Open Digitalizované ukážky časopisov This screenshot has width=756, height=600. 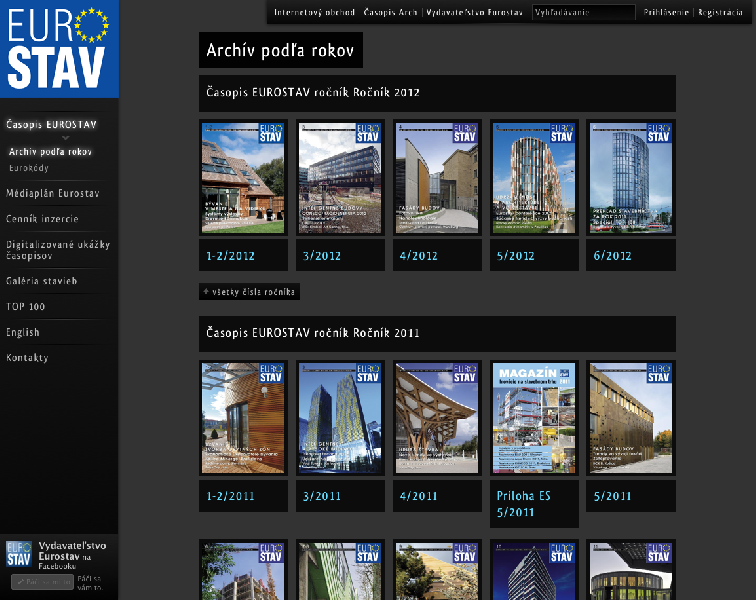point(58,250)
